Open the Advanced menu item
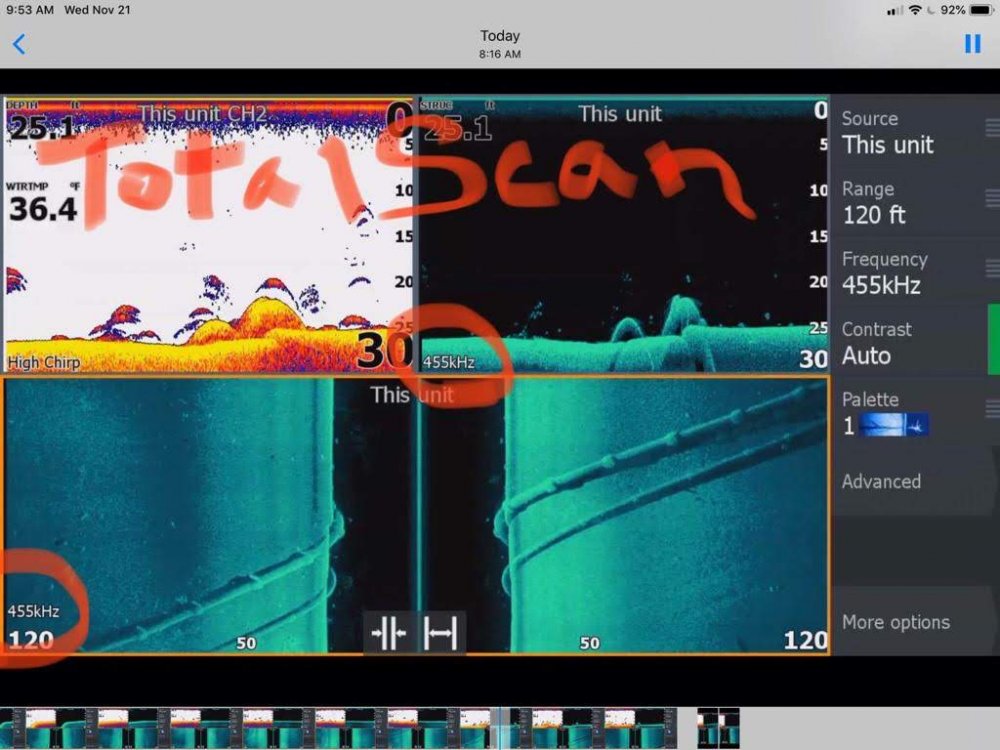This screenshot has width=1000, height=750. tap(881, 481)
